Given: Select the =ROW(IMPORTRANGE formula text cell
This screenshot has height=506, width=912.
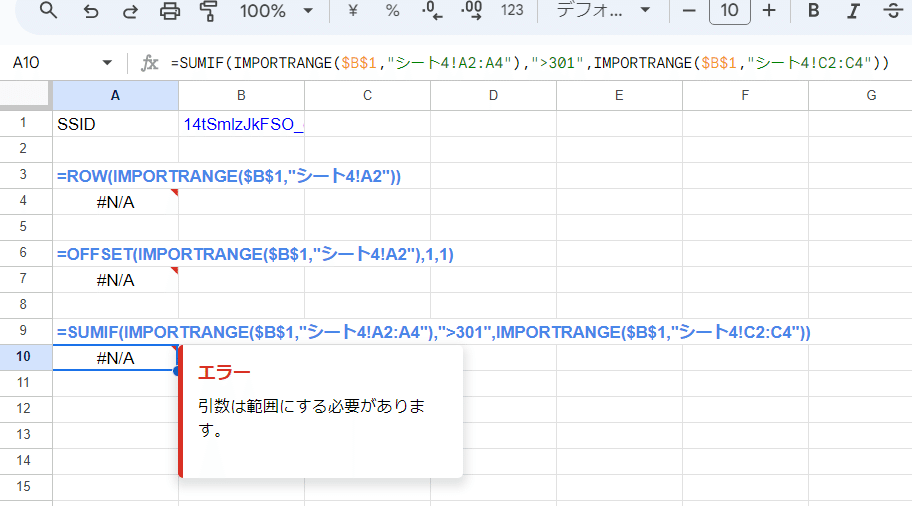Looking at the screenshot, I should point(229,176).
